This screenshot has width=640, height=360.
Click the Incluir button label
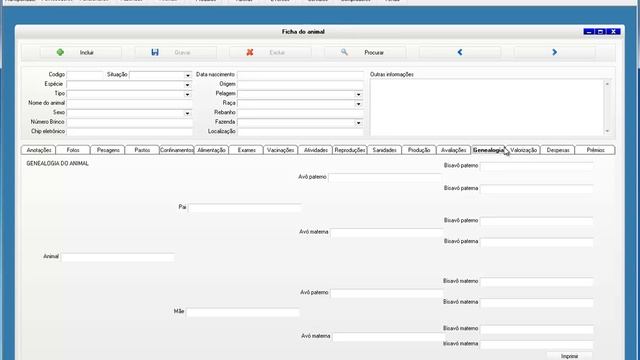click(x=87, y=53)
